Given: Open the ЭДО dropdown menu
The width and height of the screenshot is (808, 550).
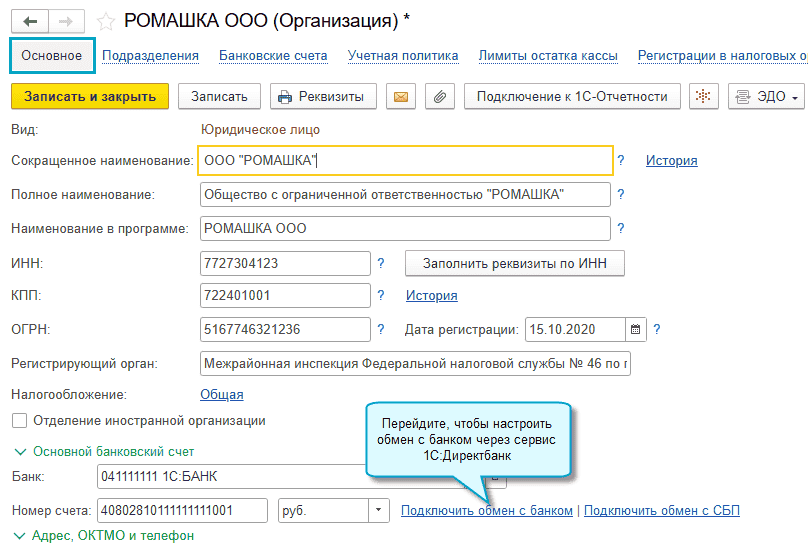Looking at the screenshot, I should (x=768, y=97).
